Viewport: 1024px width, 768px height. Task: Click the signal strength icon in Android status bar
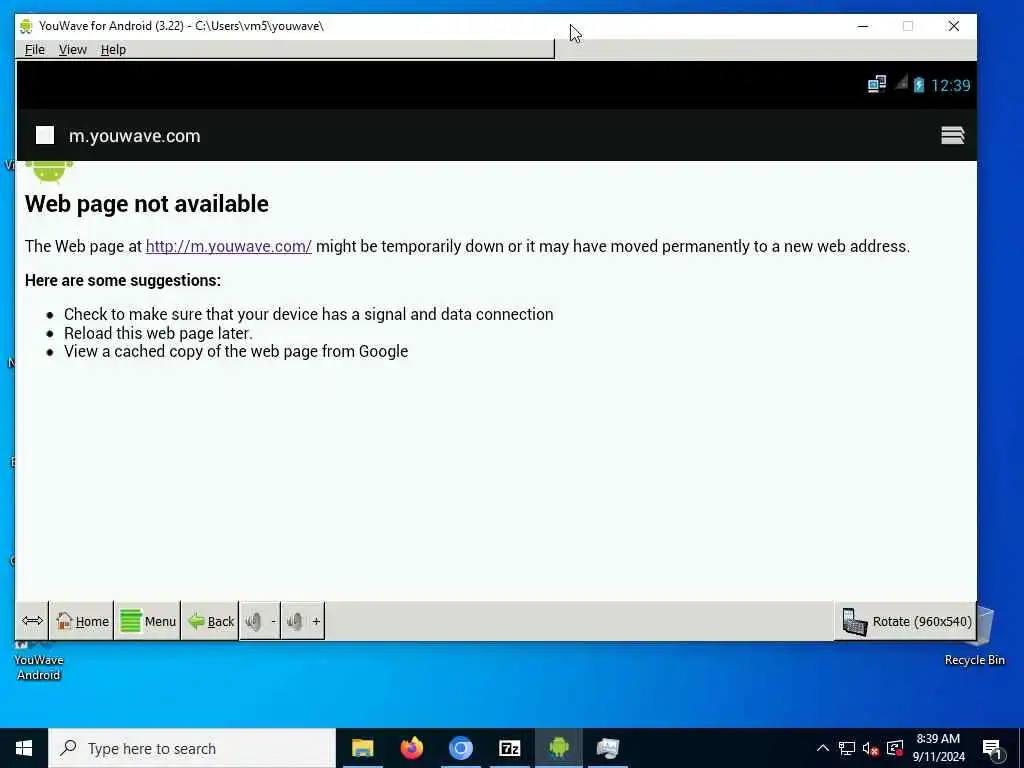(901, 83)
